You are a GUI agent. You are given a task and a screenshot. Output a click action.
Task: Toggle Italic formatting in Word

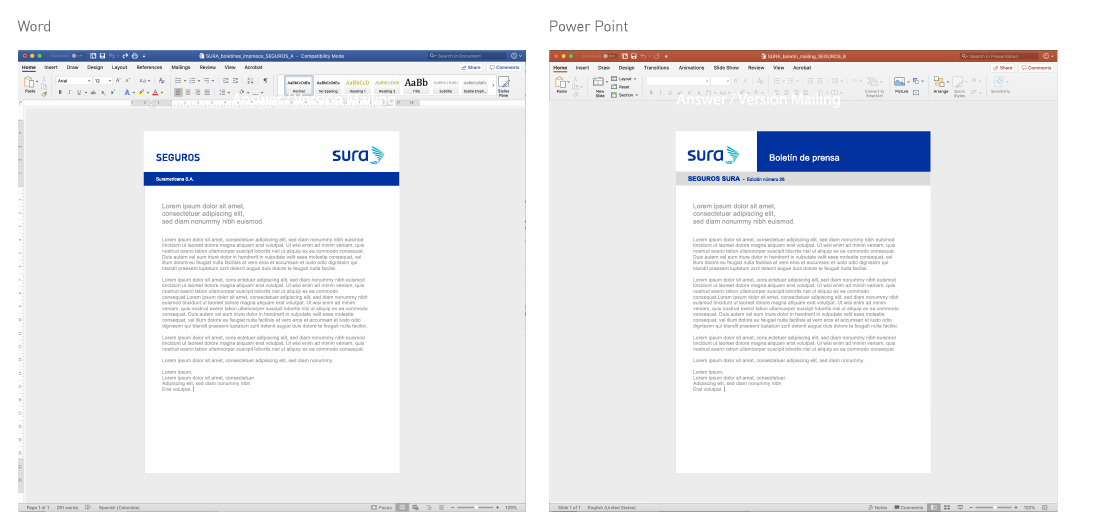point(69,92)
